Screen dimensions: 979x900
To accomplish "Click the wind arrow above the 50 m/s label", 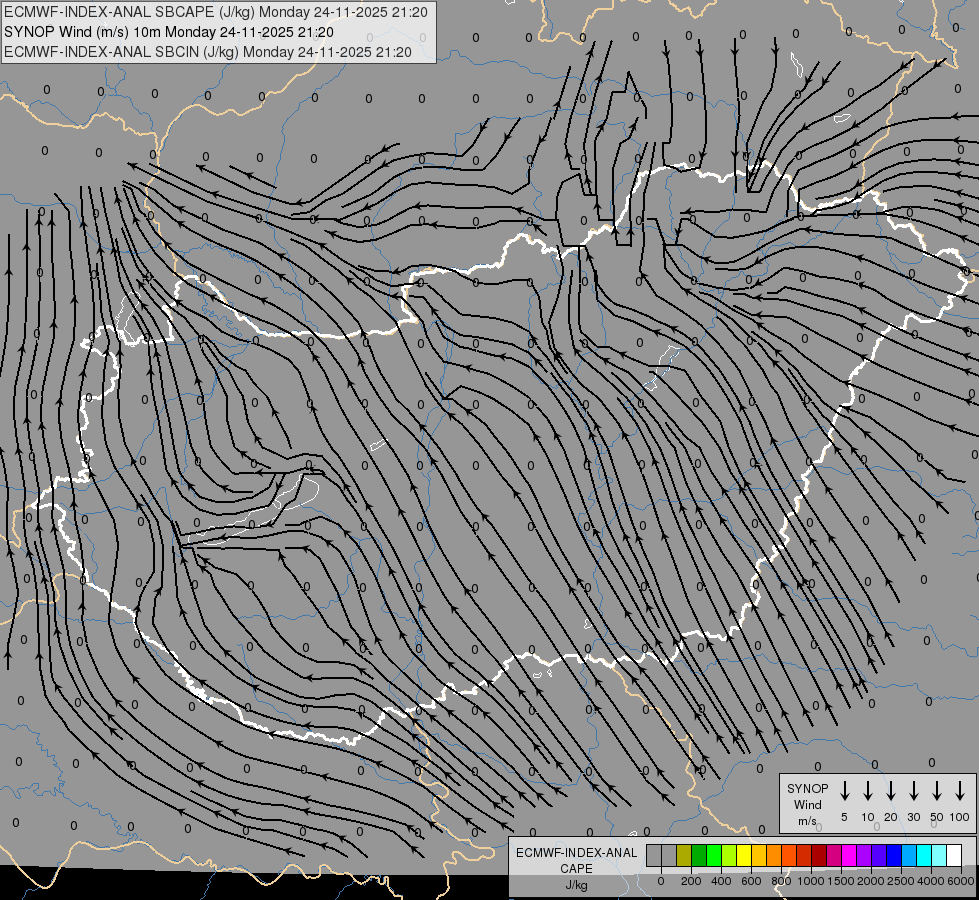I will 937,790.
